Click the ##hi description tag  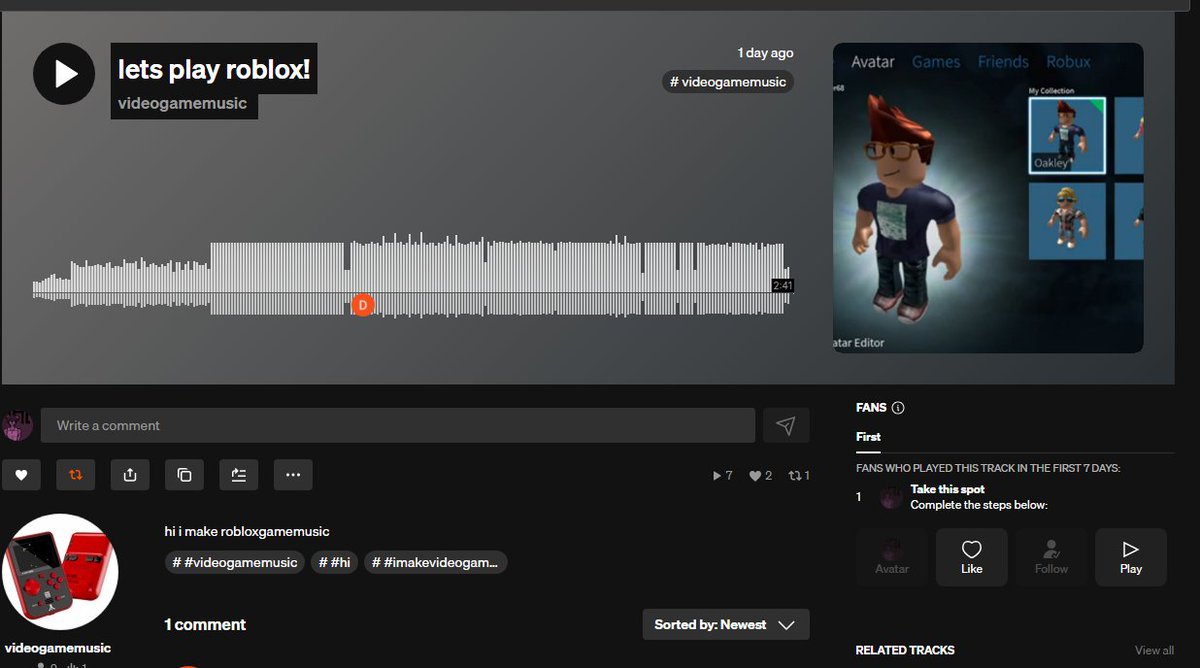(x=334, y=563)
